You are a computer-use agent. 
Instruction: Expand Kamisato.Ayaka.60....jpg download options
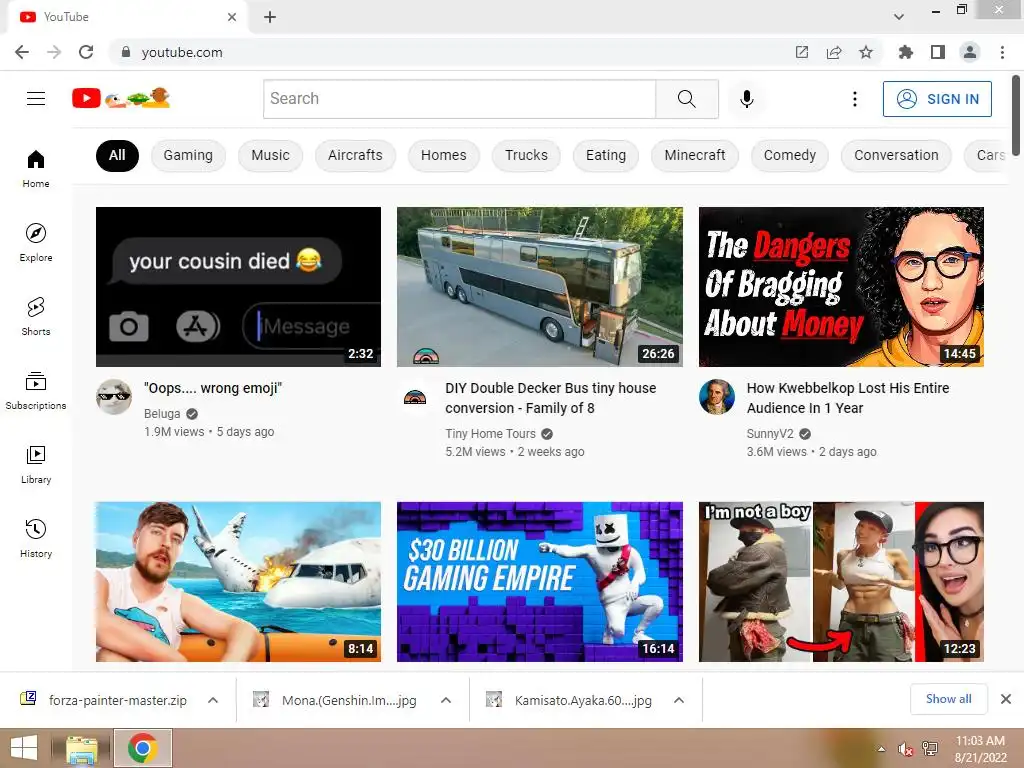[679, 700]
